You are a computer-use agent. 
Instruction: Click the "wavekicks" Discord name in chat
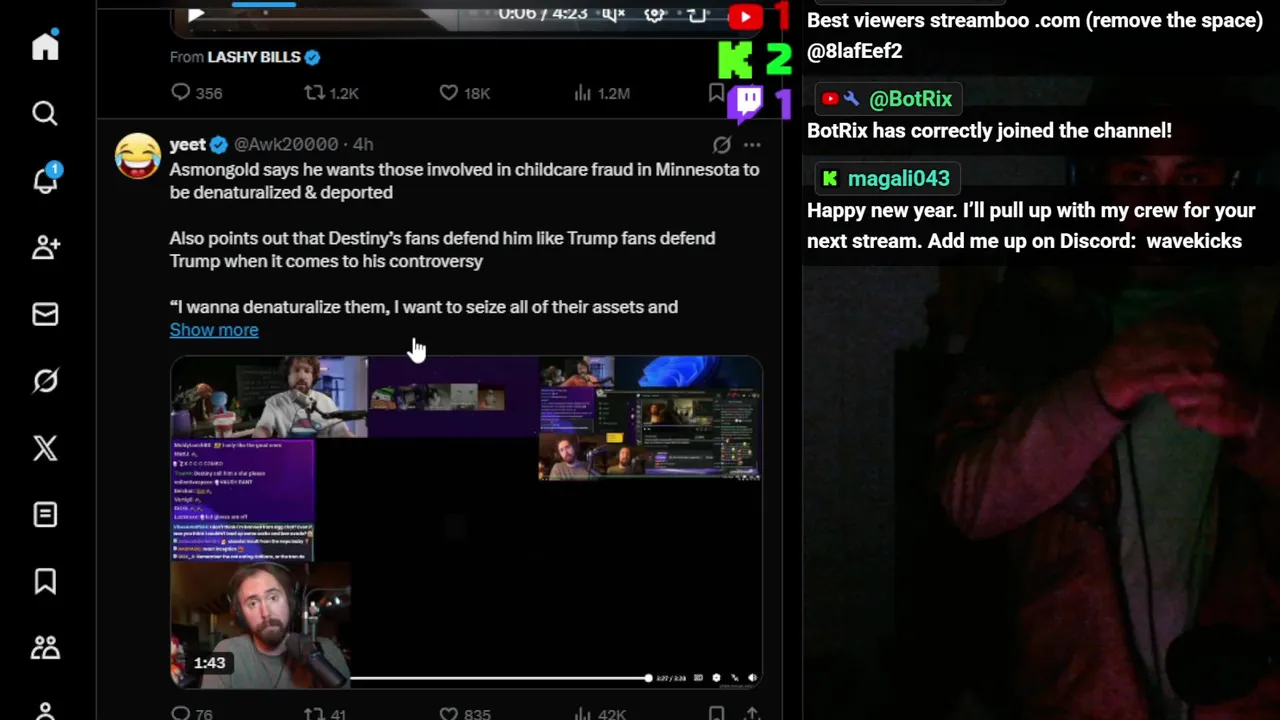pyautogui.click(x=1194, y=241)
